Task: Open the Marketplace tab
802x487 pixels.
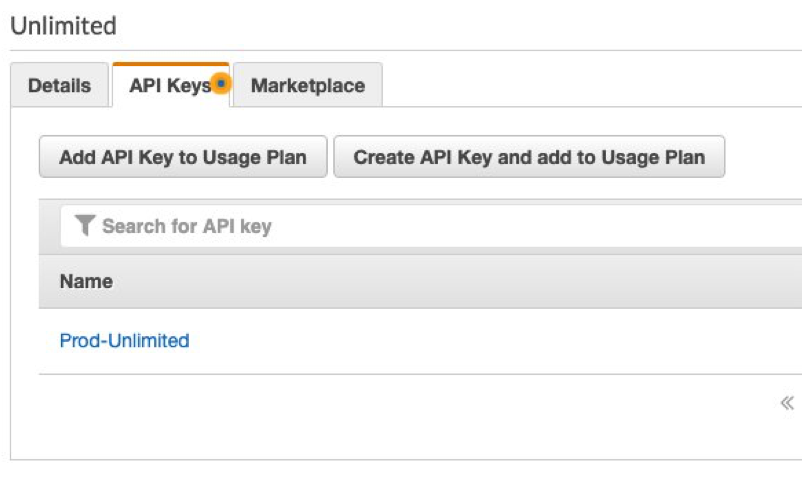Action: 307,86
